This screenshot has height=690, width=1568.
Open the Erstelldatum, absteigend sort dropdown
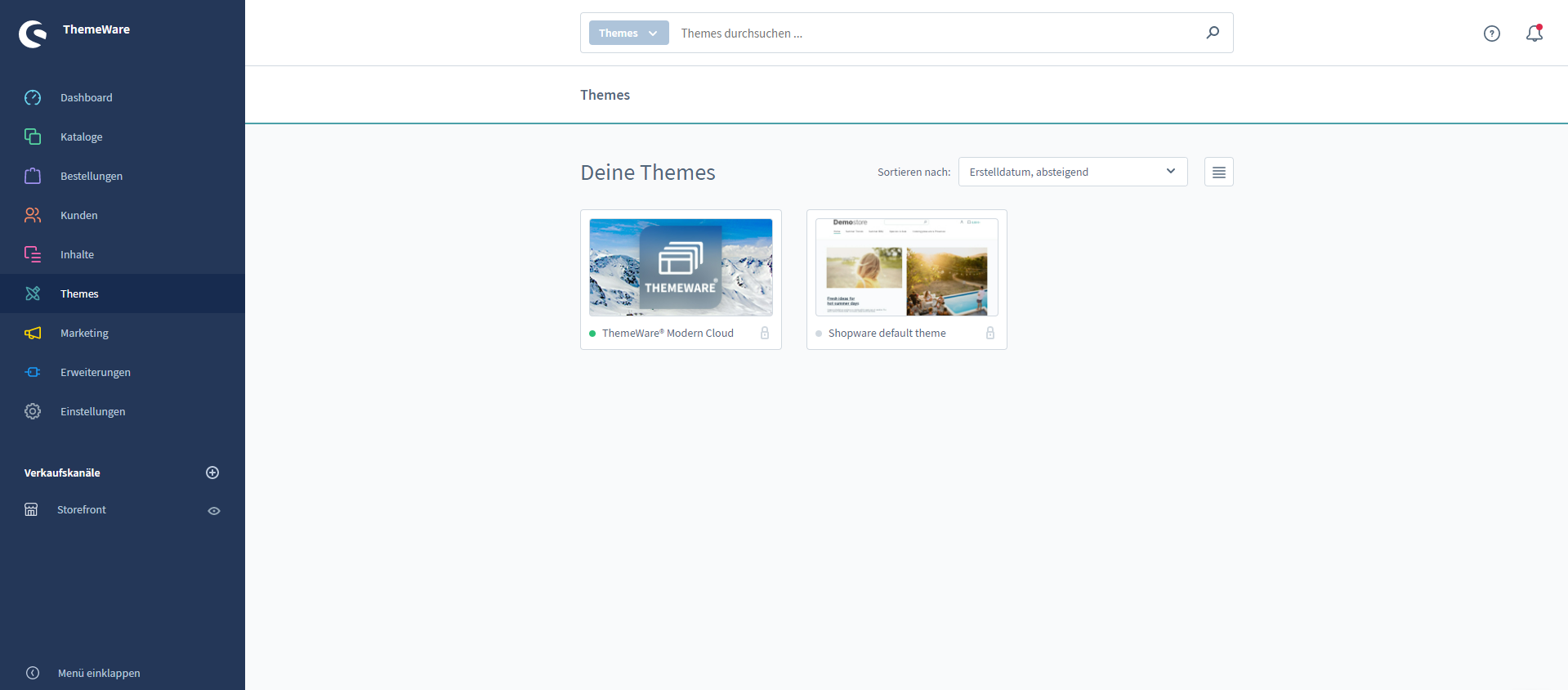[1073, 172]
